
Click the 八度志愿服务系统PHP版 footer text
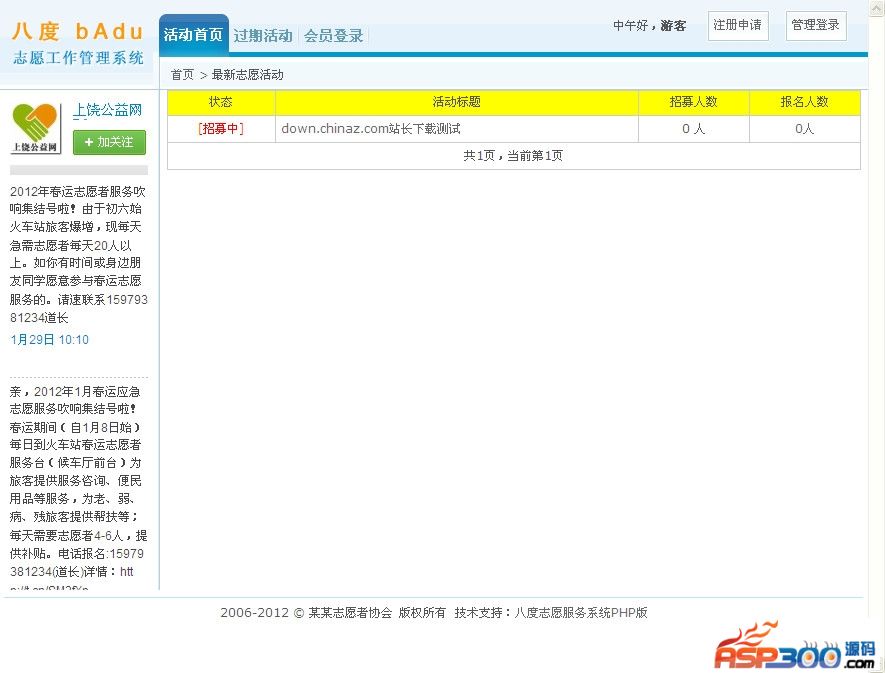(x=581, y=613)
